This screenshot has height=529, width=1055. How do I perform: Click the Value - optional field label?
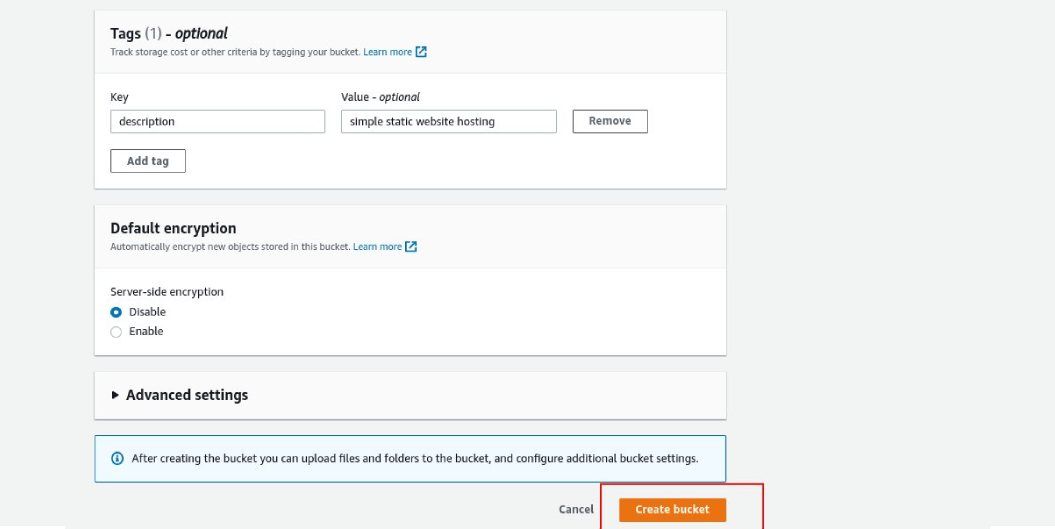380,97
